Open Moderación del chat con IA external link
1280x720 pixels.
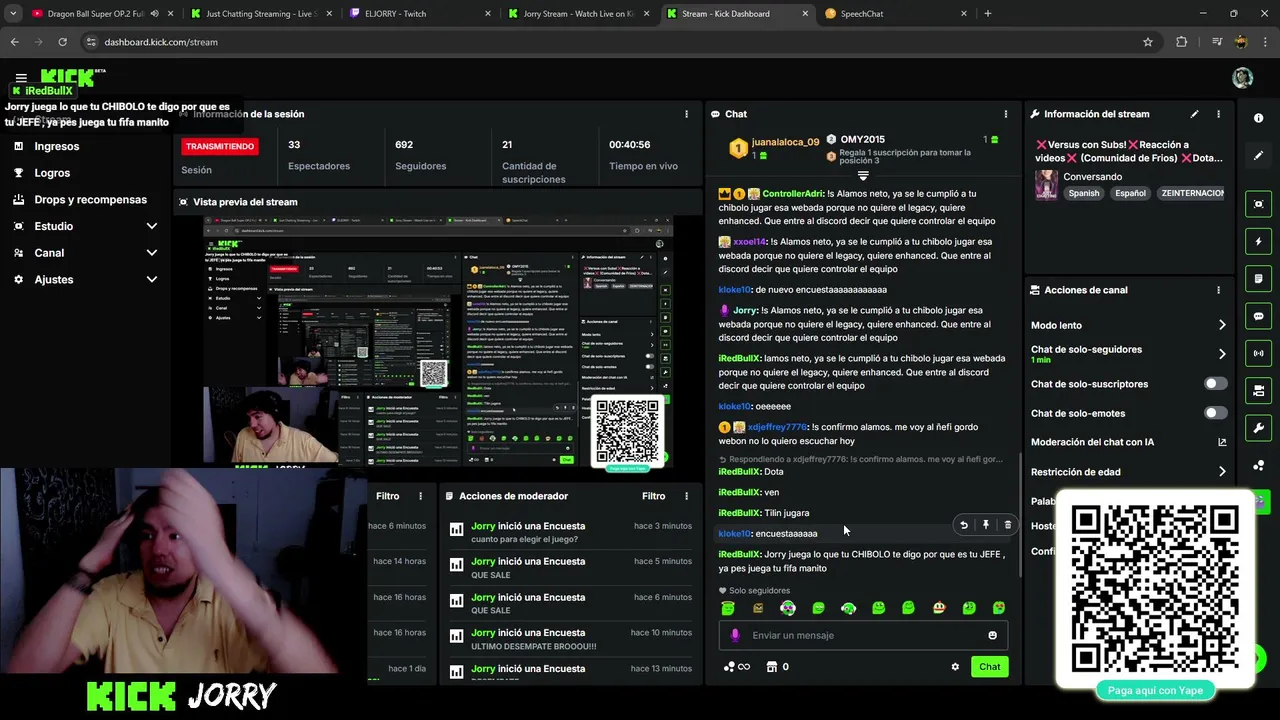(x=1222, y=442)
